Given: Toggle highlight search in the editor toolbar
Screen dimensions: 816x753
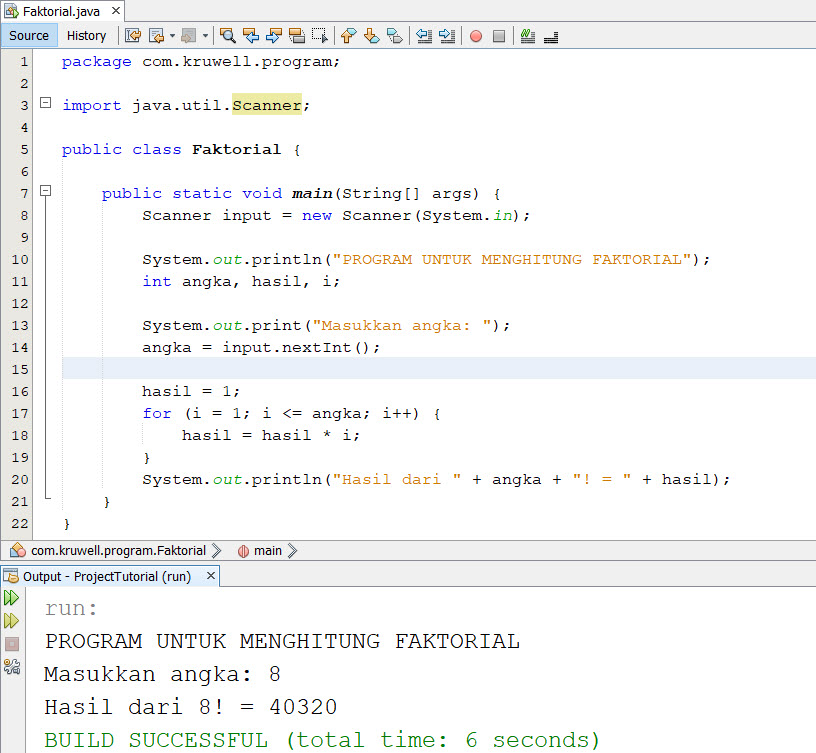Looking at the screenshot, I should 297,36.
